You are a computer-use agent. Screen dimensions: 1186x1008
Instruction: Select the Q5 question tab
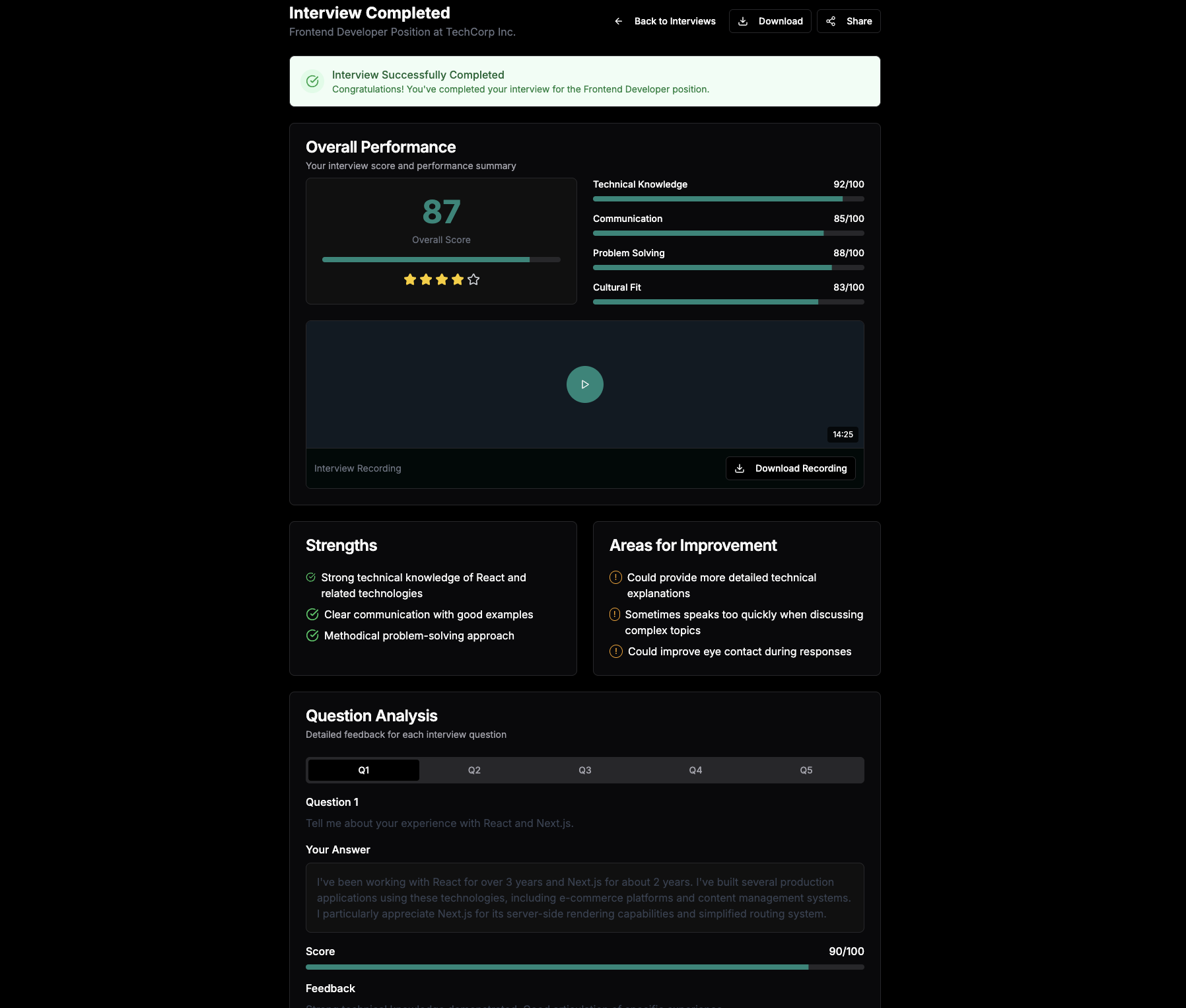(x=806, y=770)
